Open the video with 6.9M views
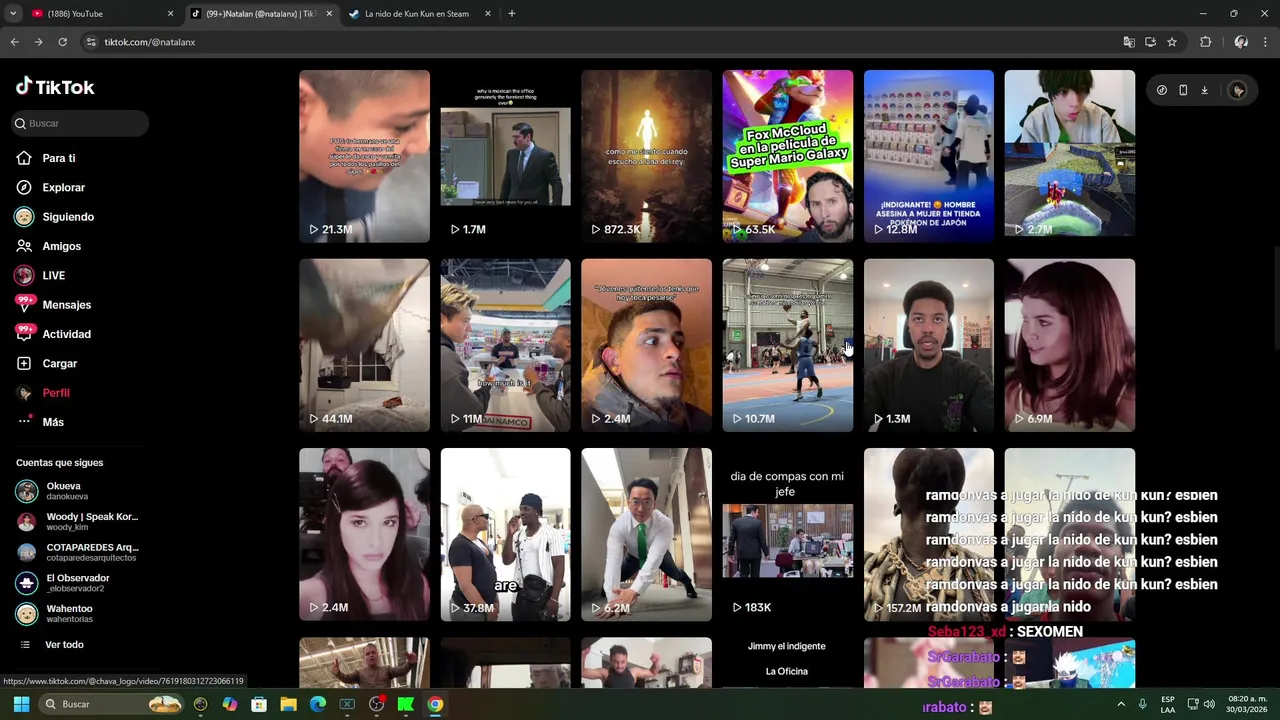Viewport: 1280px width, 720px height. point(1070,345)
